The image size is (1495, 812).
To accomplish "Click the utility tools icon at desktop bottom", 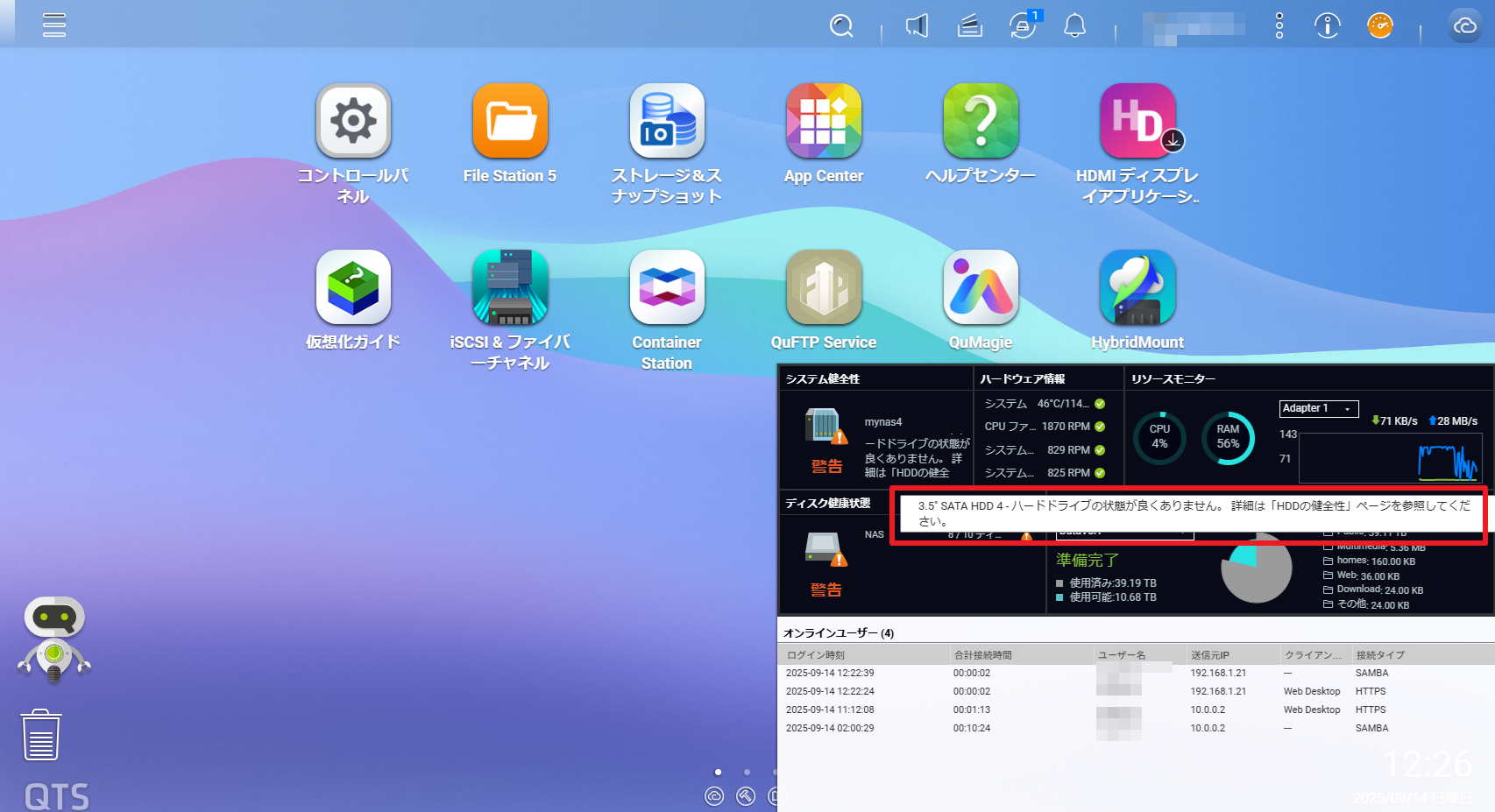I will [746, 796].
